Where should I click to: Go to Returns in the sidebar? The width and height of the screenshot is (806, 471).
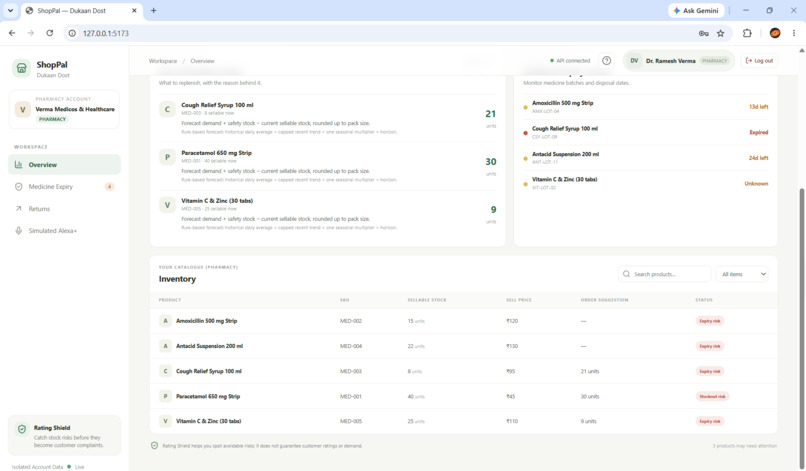64,209
